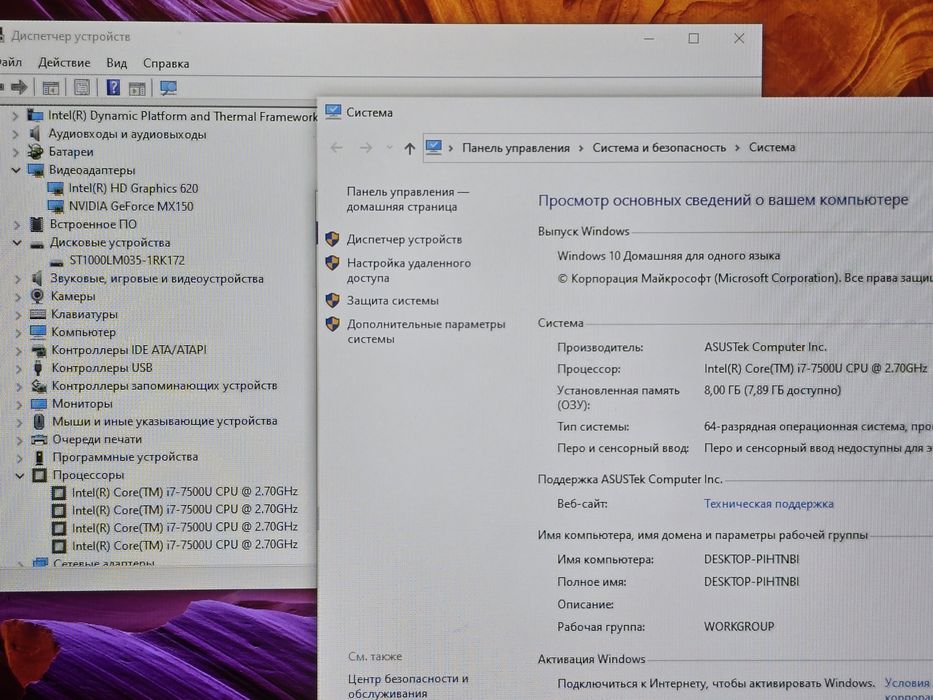This screenshot has width=933, height=700.
Task: Click the computer icon in the address bar
Action: 434,147
